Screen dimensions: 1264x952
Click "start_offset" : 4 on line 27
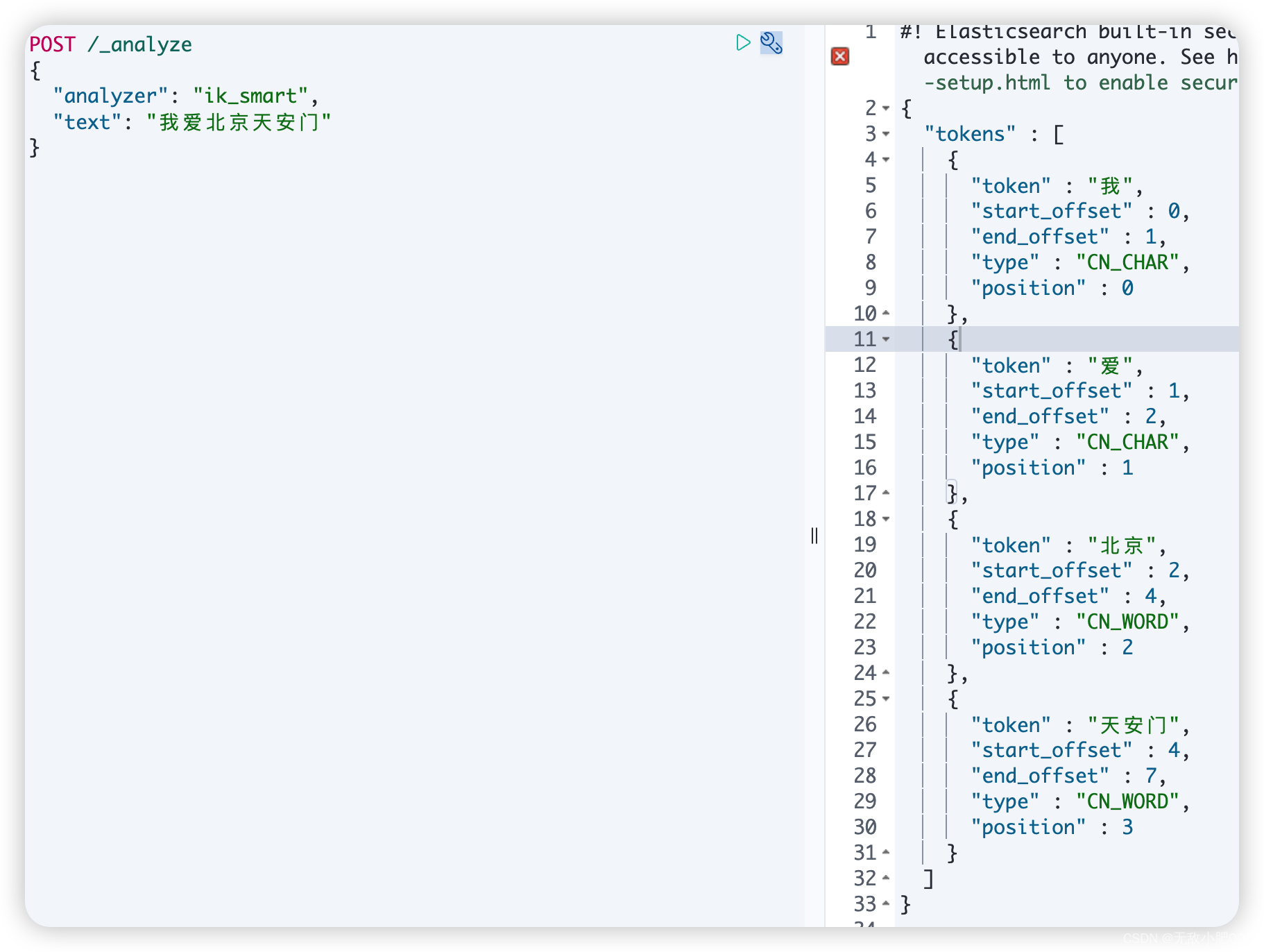pos(1080,750)
